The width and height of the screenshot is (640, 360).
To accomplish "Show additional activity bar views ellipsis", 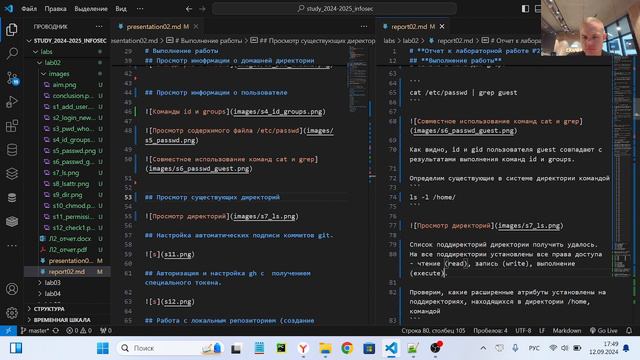I will 12,245.
